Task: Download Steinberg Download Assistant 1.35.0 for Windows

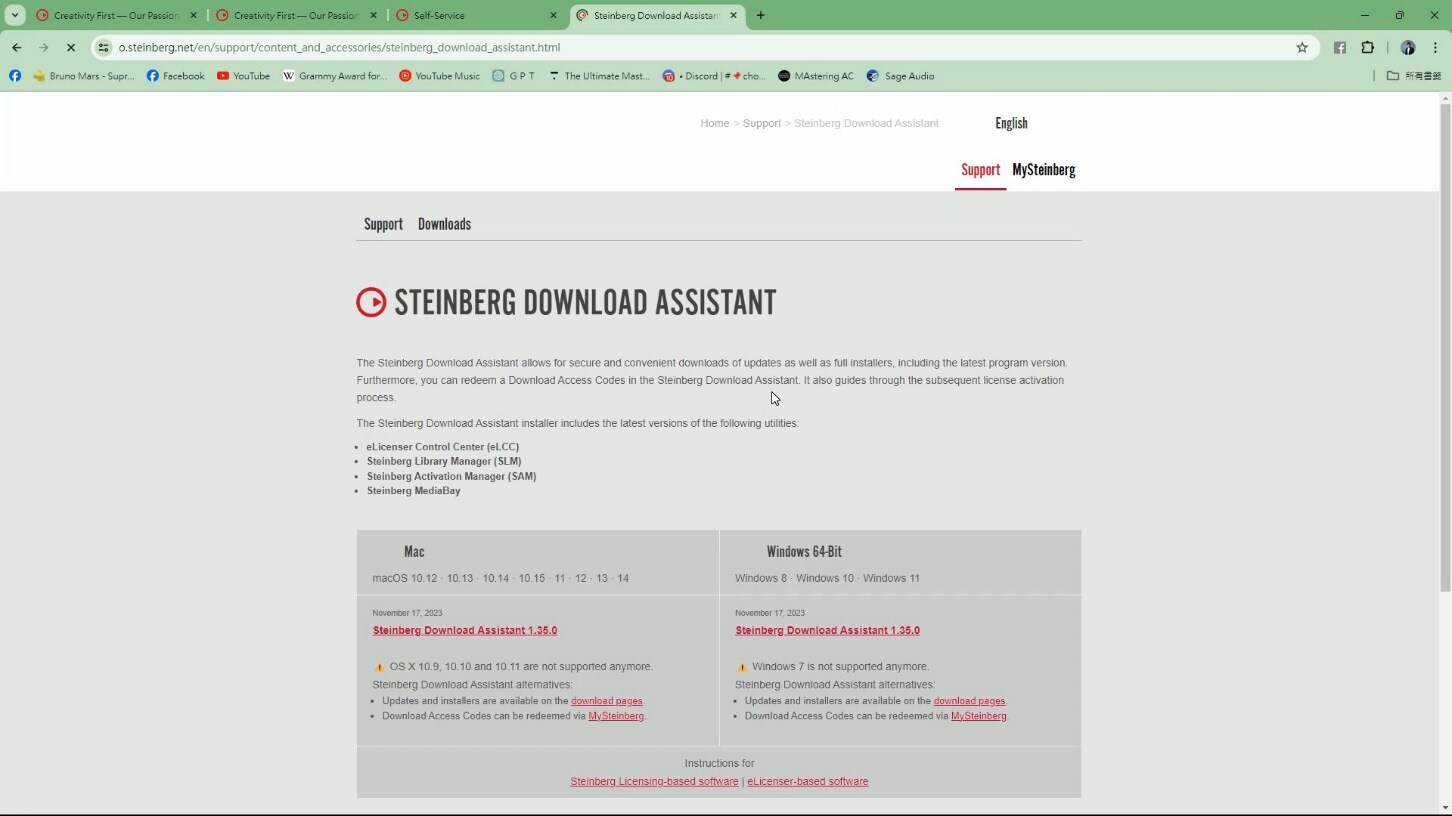Action: point(827,630)
